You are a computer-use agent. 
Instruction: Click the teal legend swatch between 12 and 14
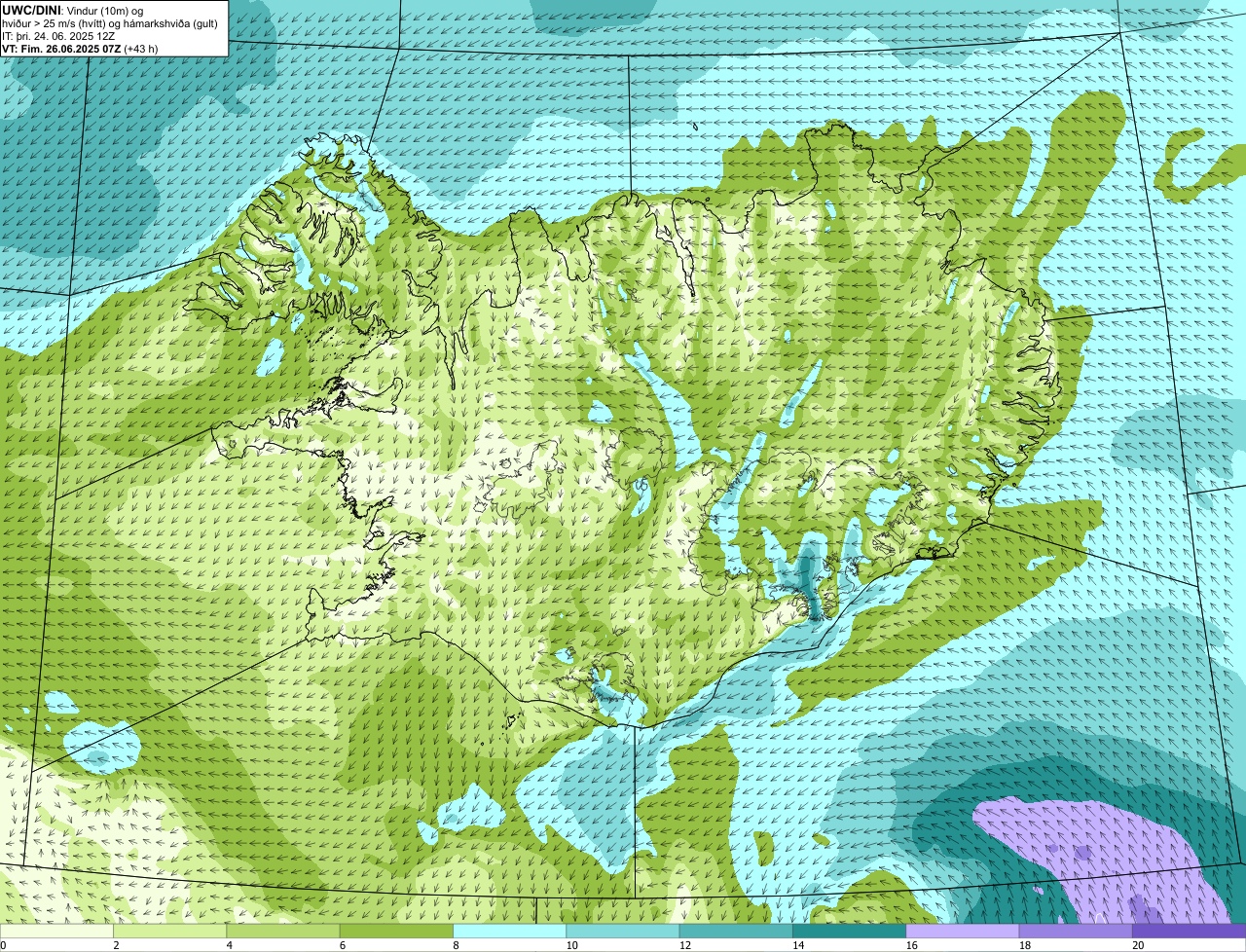click(736, 931)
